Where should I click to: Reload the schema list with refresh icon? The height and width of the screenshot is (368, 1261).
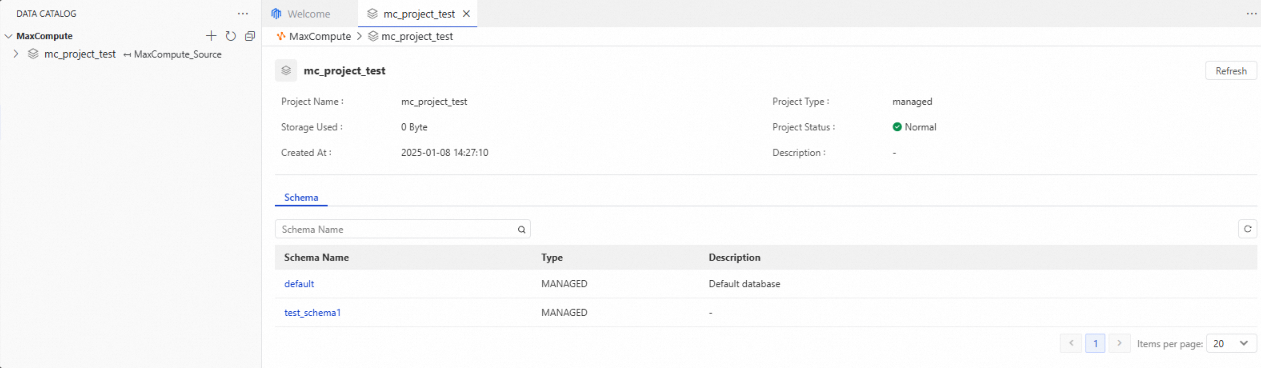coord(1248,229)
